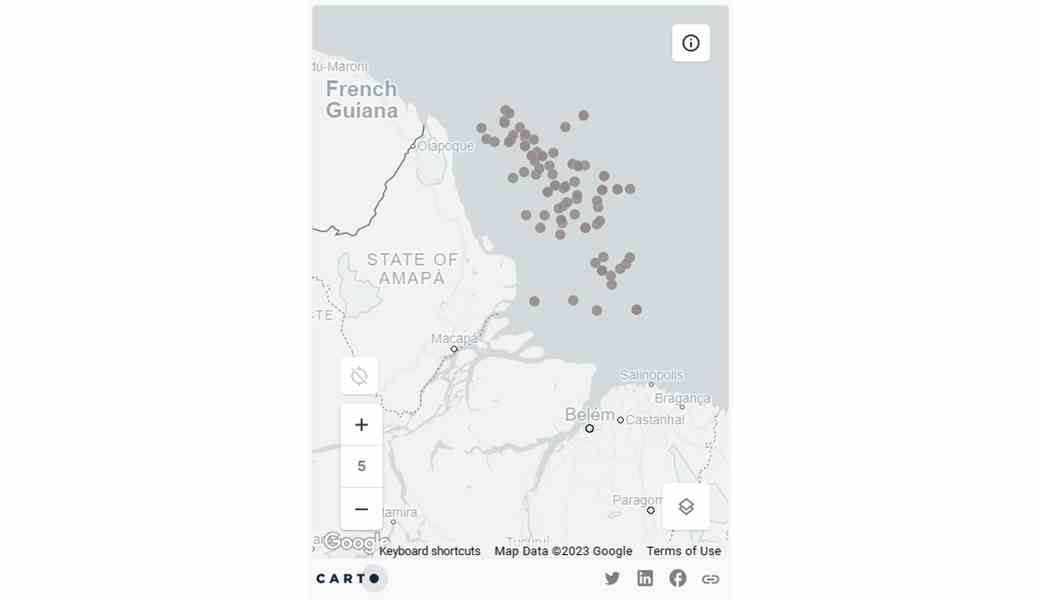The height and width of the screenshot is (600, 1040).
Task: Zoom out with the minus button
Action: (x=361, y=509)
